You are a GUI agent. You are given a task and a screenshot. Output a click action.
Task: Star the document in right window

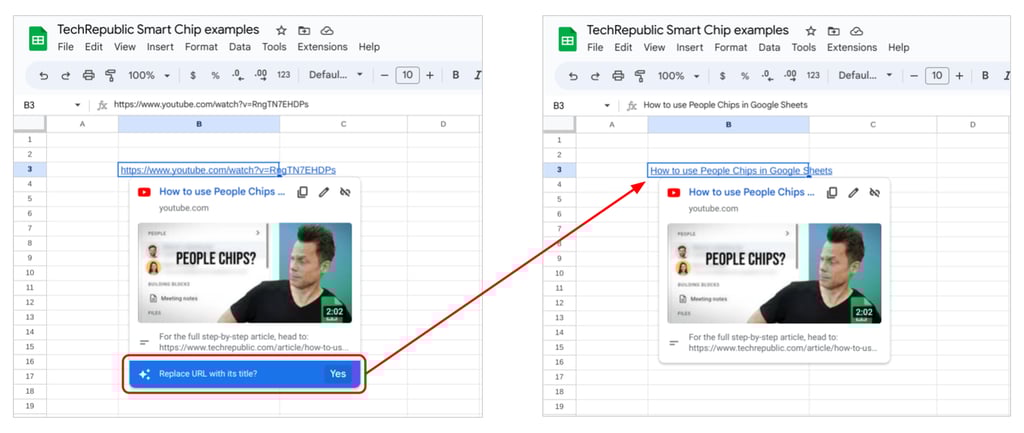pyautogui.click(x=811, y=31)
